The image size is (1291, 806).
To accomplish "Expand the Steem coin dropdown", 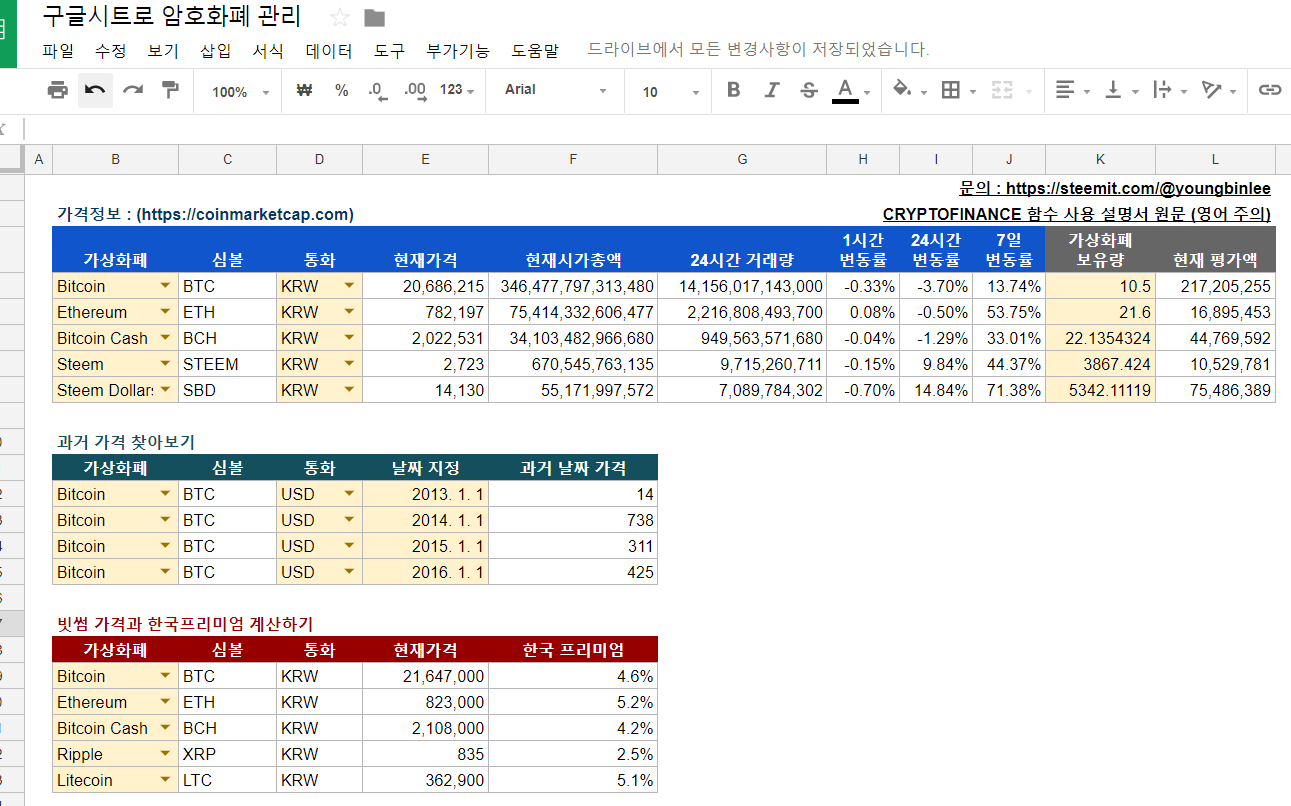I will (165, 364).
